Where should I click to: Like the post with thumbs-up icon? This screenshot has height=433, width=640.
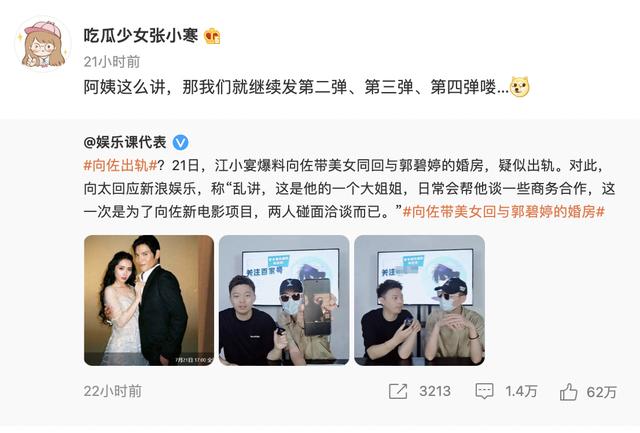(x=569, y=392)
